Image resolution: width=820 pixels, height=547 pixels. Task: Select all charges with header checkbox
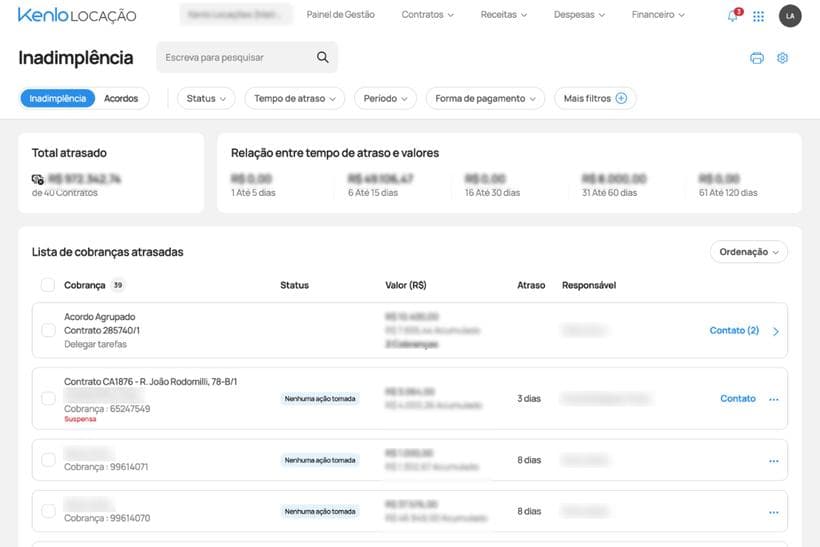(x=48, y=285)
